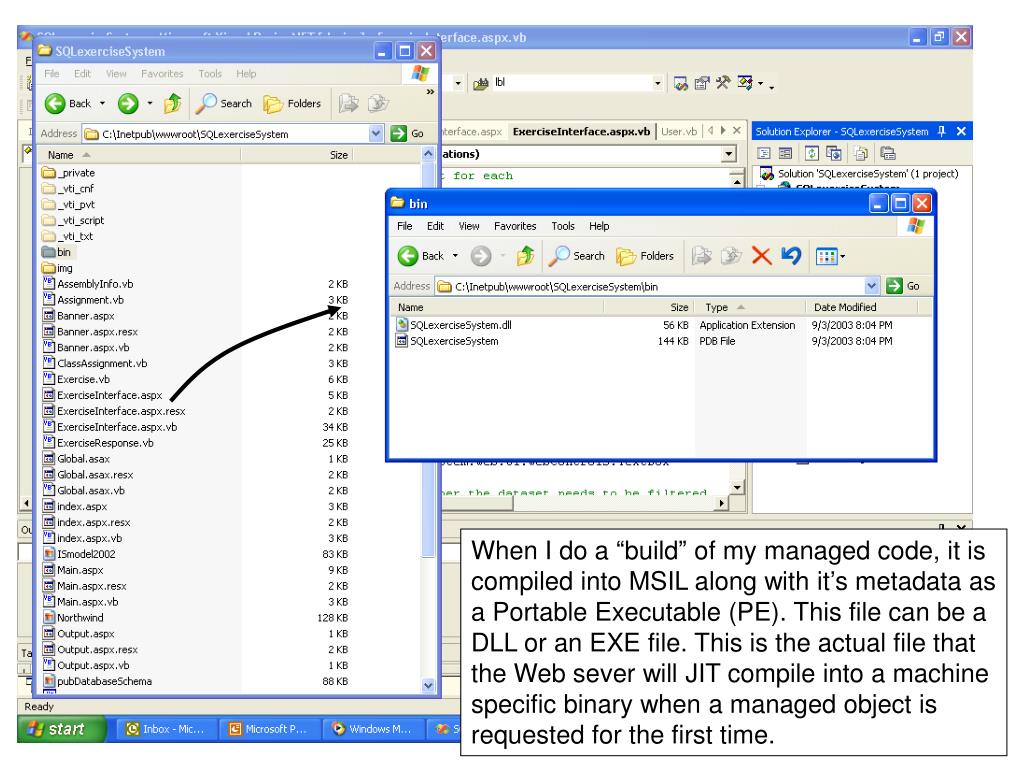This screenshot has width=1024, height=768.
Task: Open the address dropdown in SQLexerciseSystem window
Action: point(376,134)
